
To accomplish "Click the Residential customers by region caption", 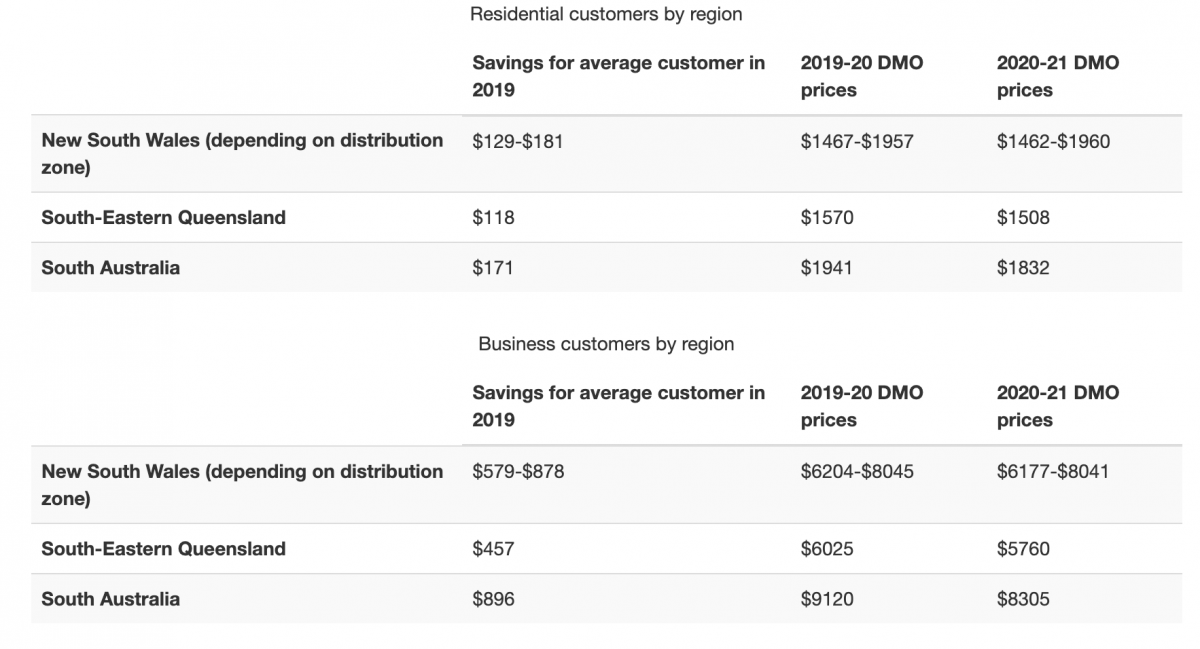I will 606,15.
